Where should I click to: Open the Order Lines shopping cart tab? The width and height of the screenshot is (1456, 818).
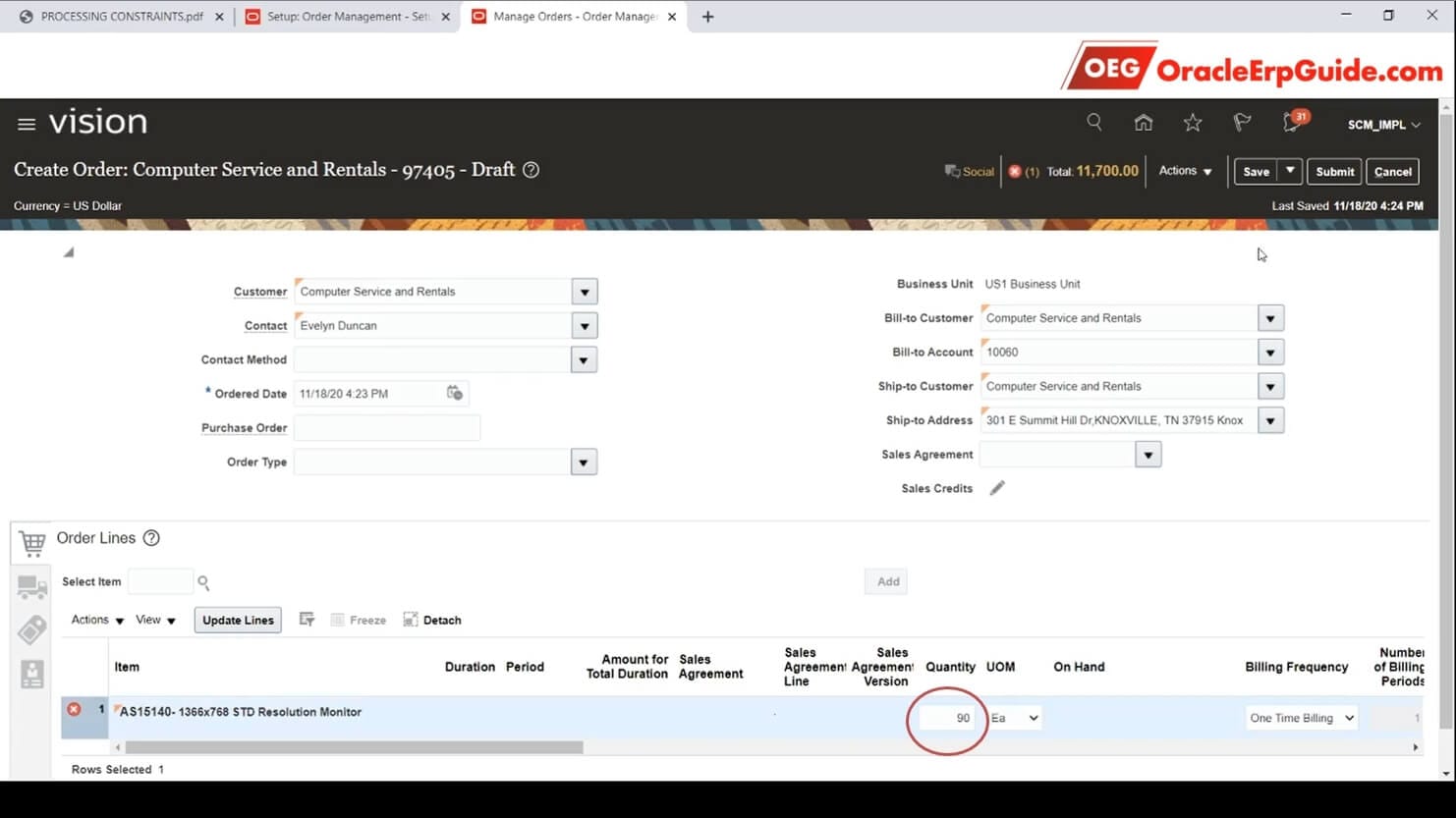pos(31,542)
